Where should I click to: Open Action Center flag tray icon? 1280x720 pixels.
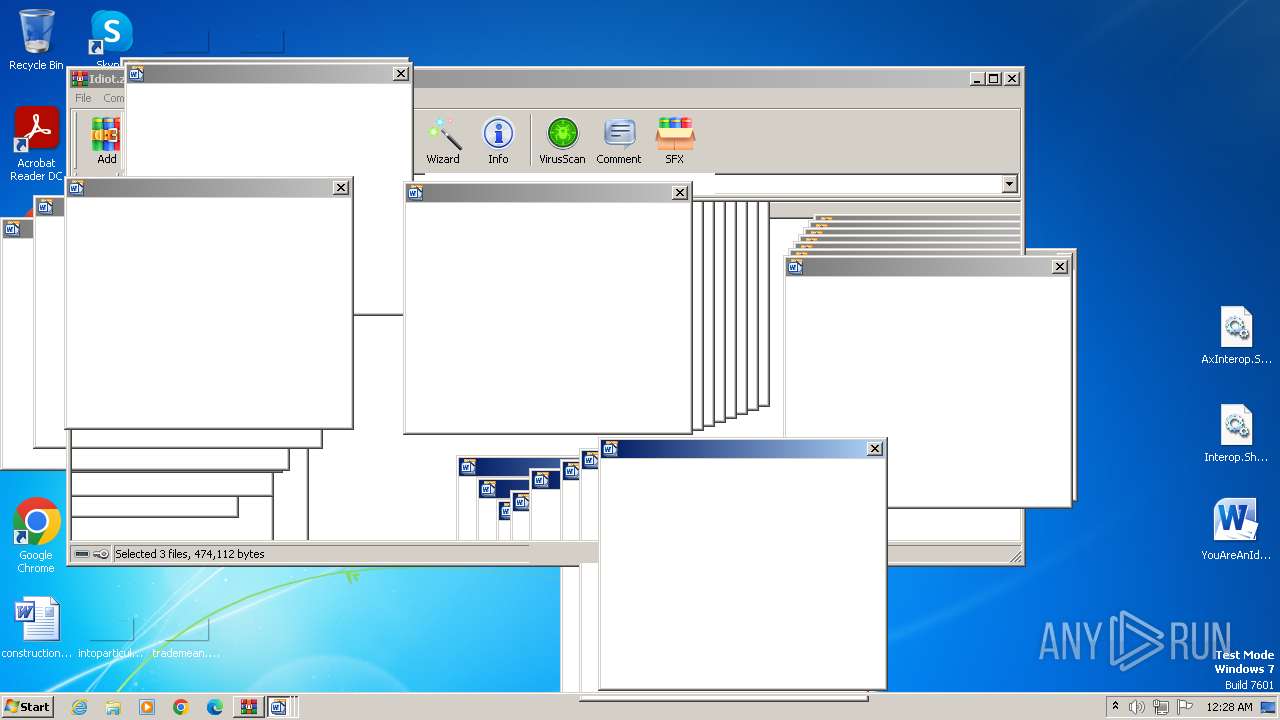[x=1185, y=707]
